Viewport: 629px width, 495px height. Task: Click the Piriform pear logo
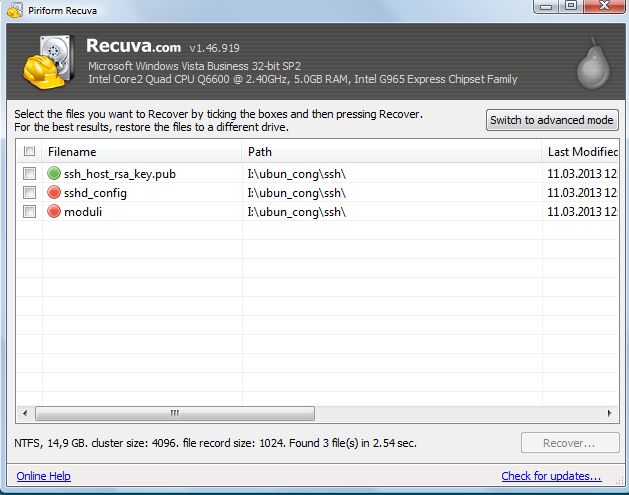(593, 63)
